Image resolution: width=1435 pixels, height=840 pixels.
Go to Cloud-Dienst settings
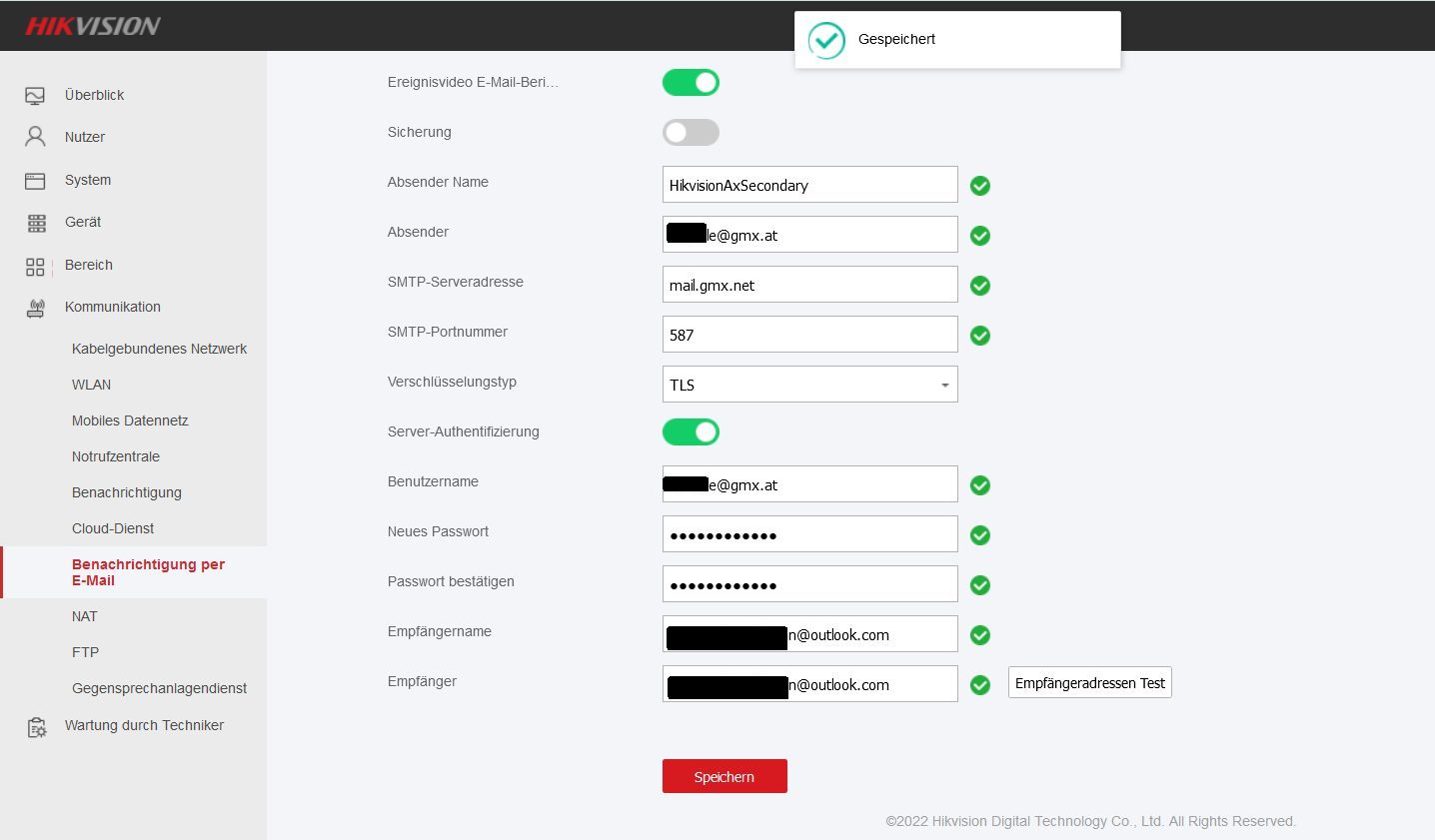113,528
